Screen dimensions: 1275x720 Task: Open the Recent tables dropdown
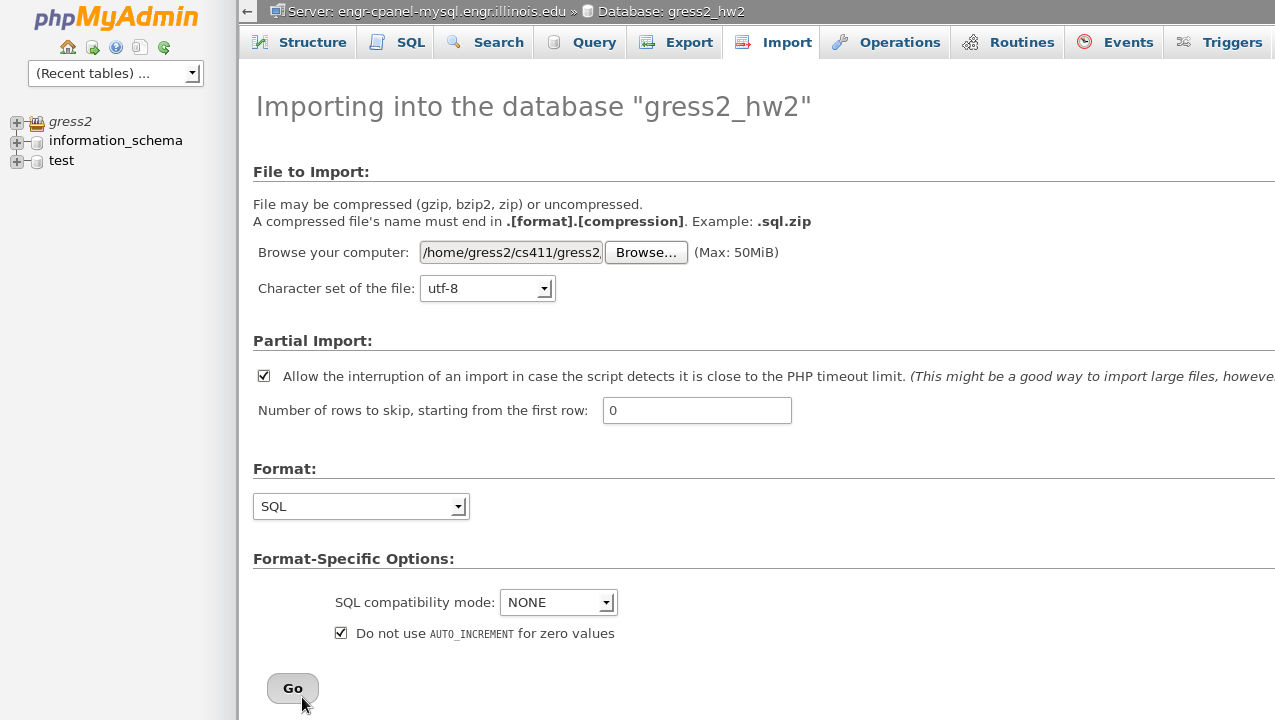pyautogui.click(x=116, y=73)
